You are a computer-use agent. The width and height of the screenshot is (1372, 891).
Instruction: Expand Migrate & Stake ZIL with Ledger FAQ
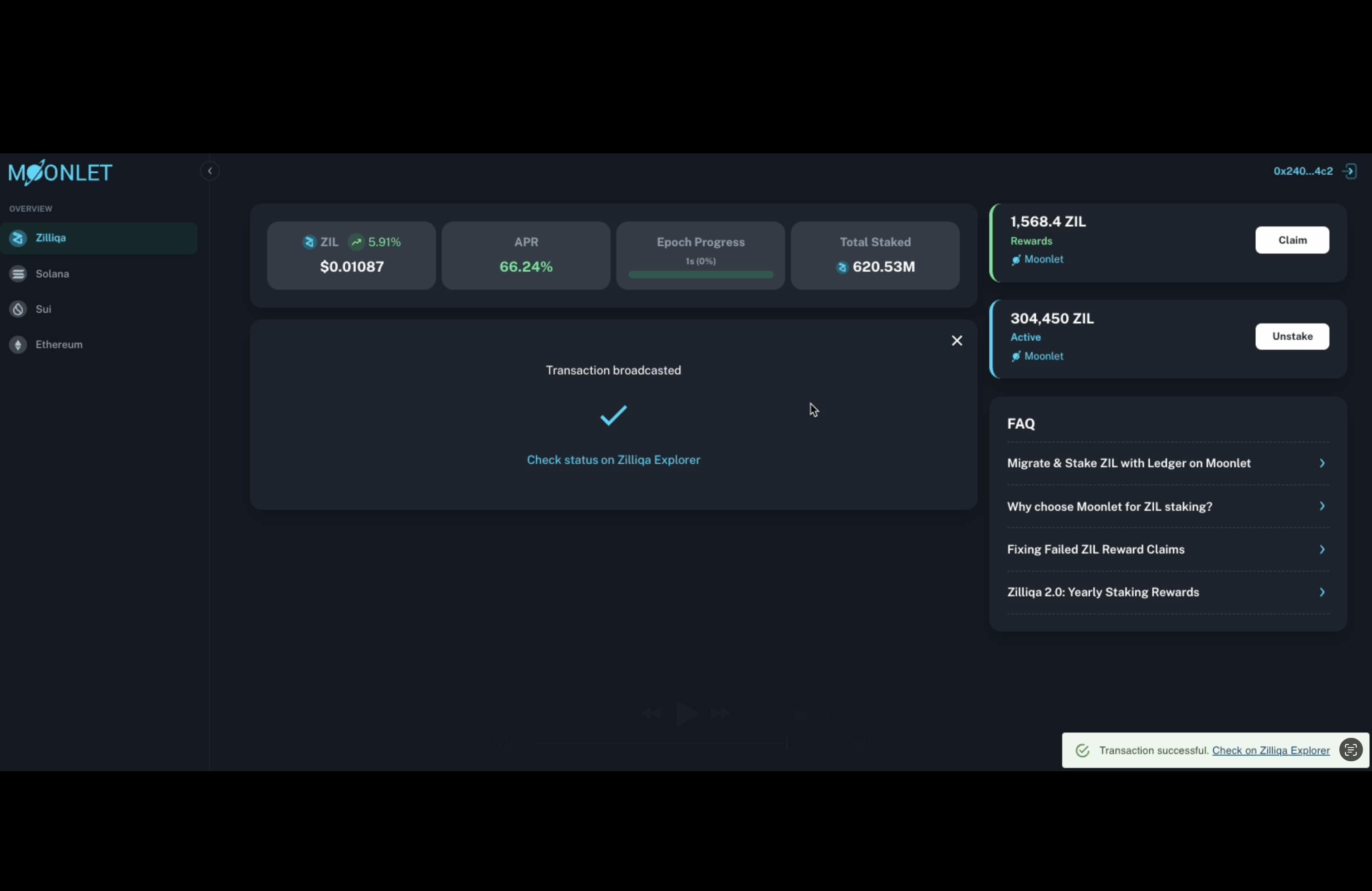pos(1168,463)
